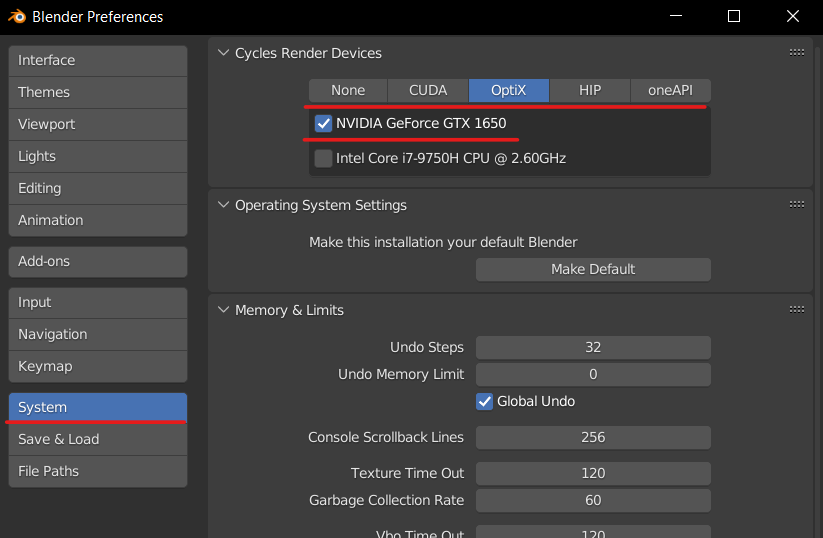Disable the NVIDIA GeForce GTX 1650 device
The image size is (823, 538).
point(323,123)
